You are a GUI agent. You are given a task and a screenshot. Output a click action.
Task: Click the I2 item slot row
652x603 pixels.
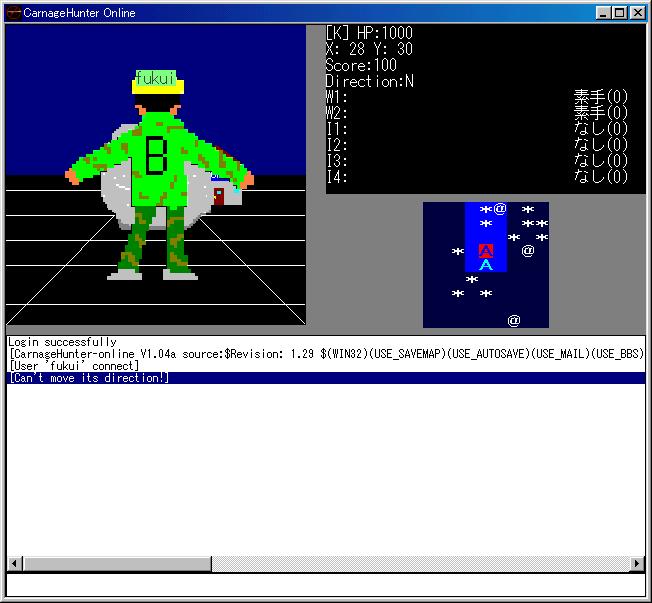click(477, 145)
